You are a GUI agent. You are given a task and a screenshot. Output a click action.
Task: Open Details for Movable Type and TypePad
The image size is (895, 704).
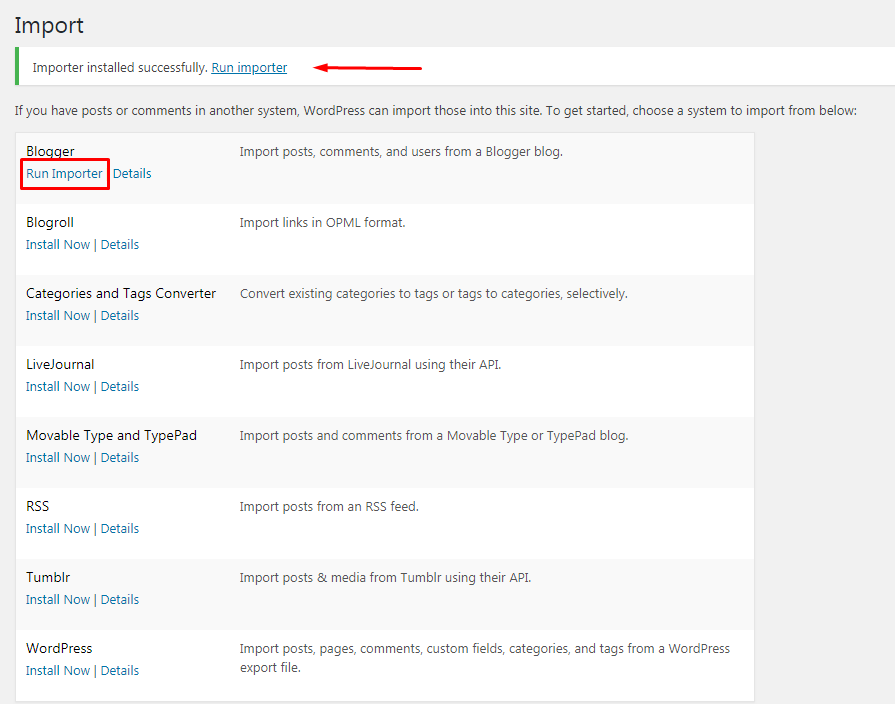[x=120, y=457]
